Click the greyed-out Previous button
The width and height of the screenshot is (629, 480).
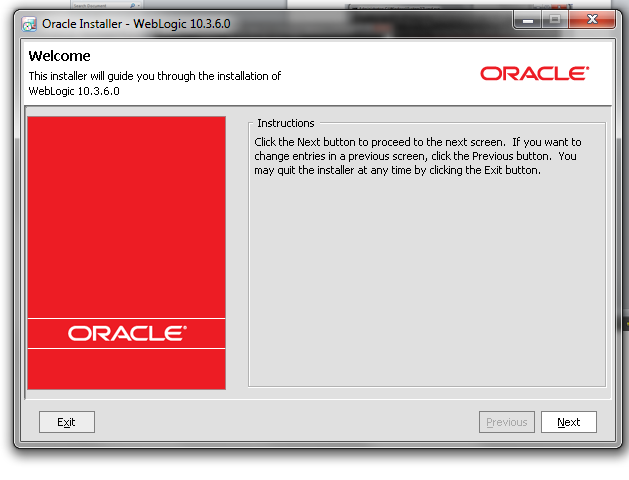click(507, 422)
